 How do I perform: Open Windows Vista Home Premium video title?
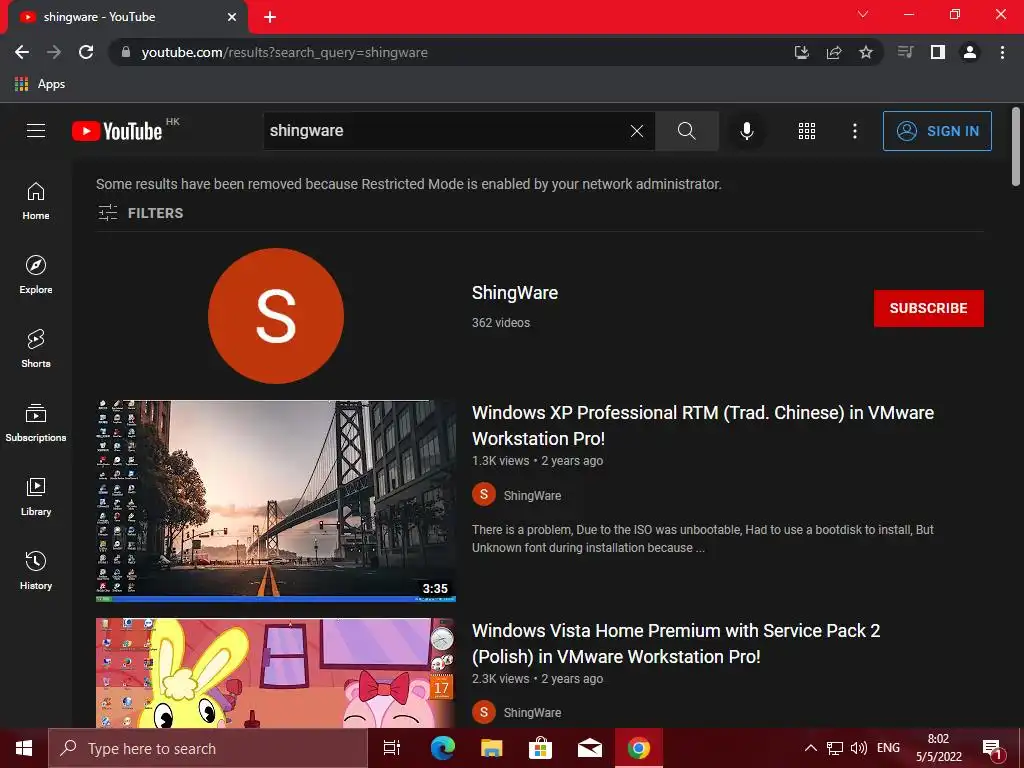pyautogui.click(x=676, y=643)
